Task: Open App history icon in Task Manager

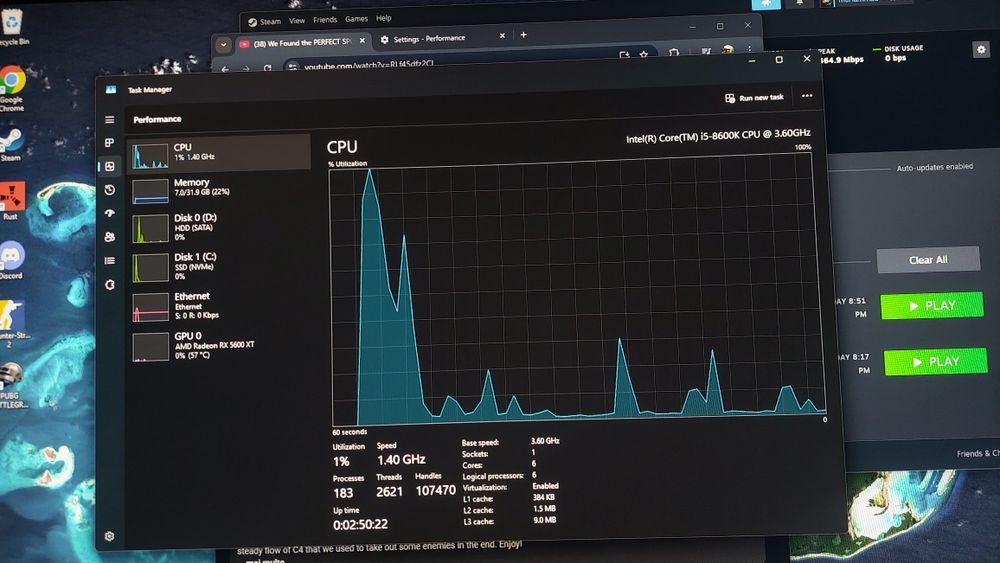Action: (x=110, y=190)
